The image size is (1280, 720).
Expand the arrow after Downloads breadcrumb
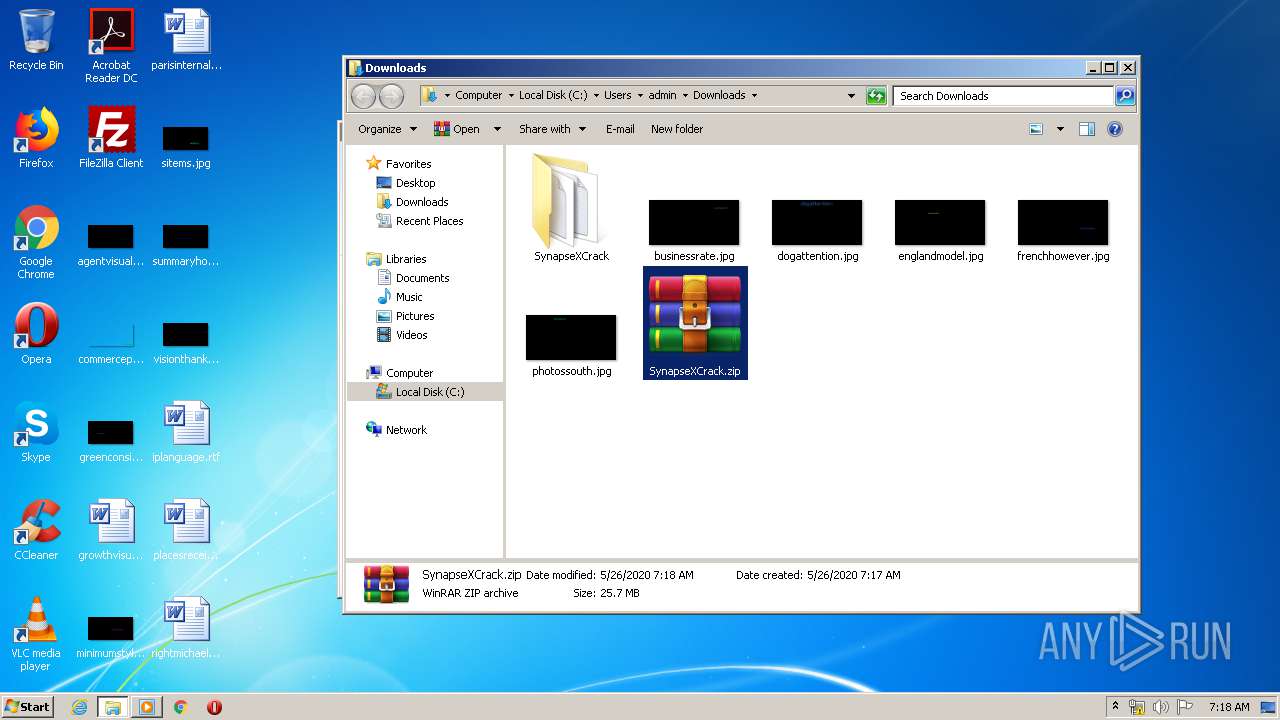pyautogui.click(x=754, y=96)
